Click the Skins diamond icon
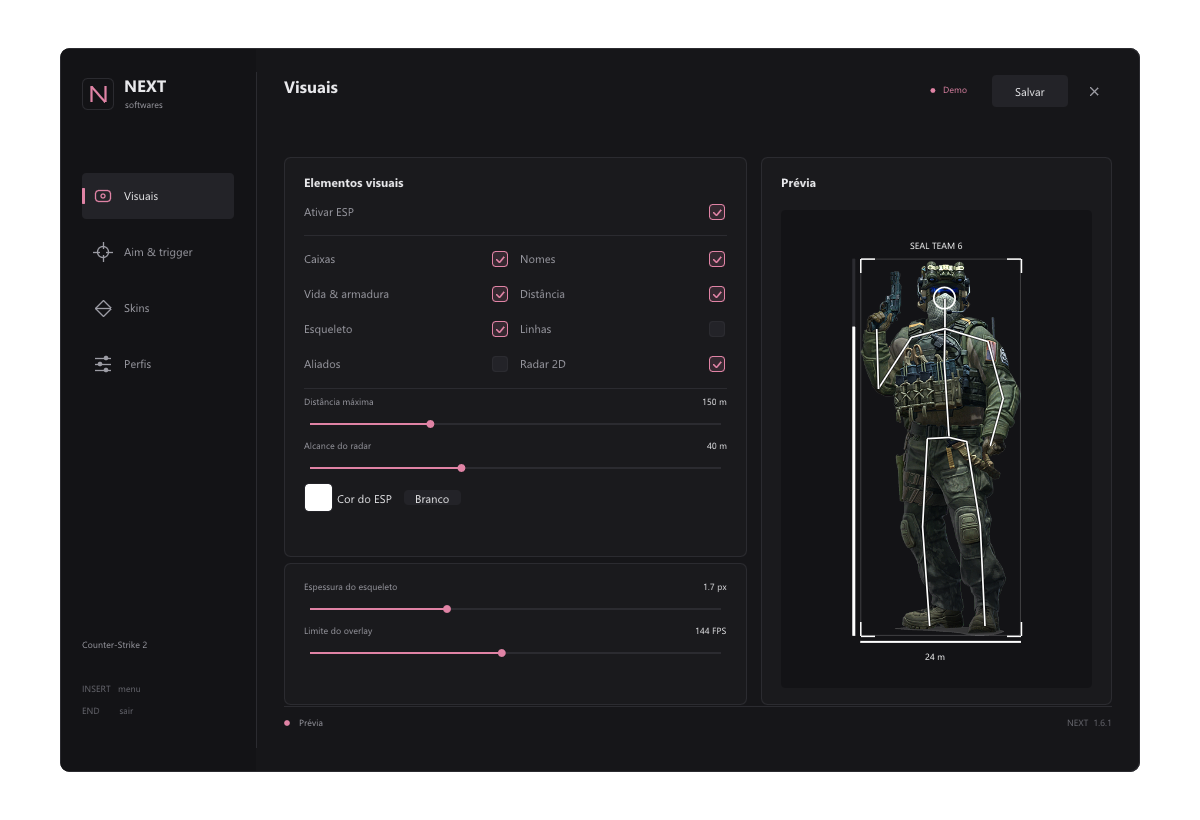 (103, 308)
